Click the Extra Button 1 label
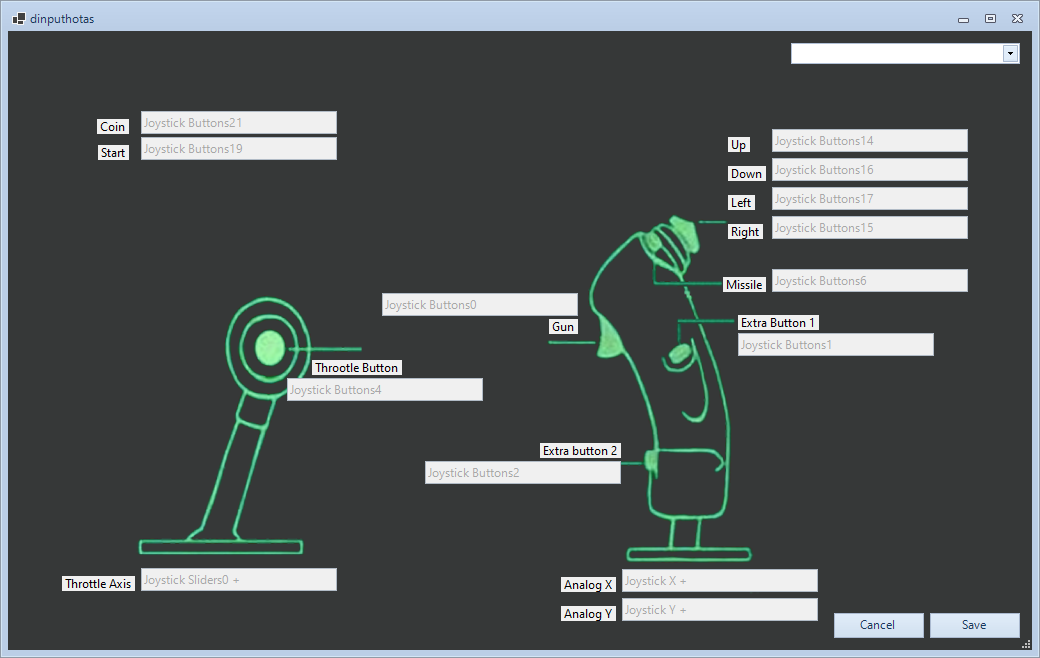Image resolution: width=1040 pixels, height=658 pixels. pyautogui.click(x=778, y=323)
